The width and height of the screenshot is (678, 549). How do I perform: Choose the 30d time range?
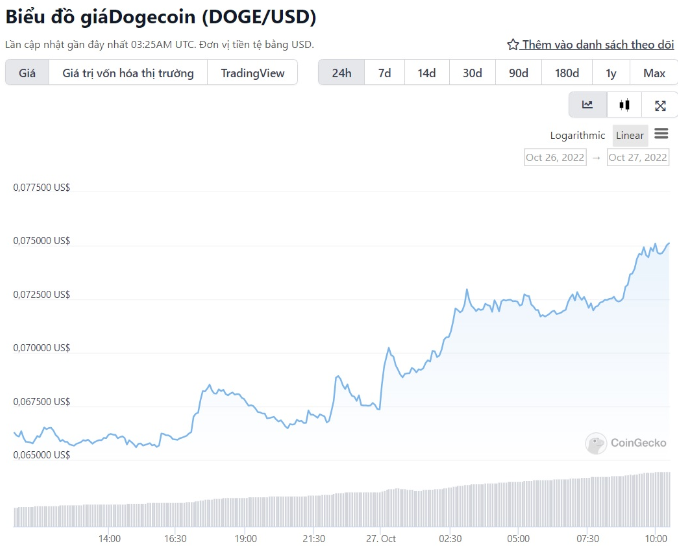point(473,73)
